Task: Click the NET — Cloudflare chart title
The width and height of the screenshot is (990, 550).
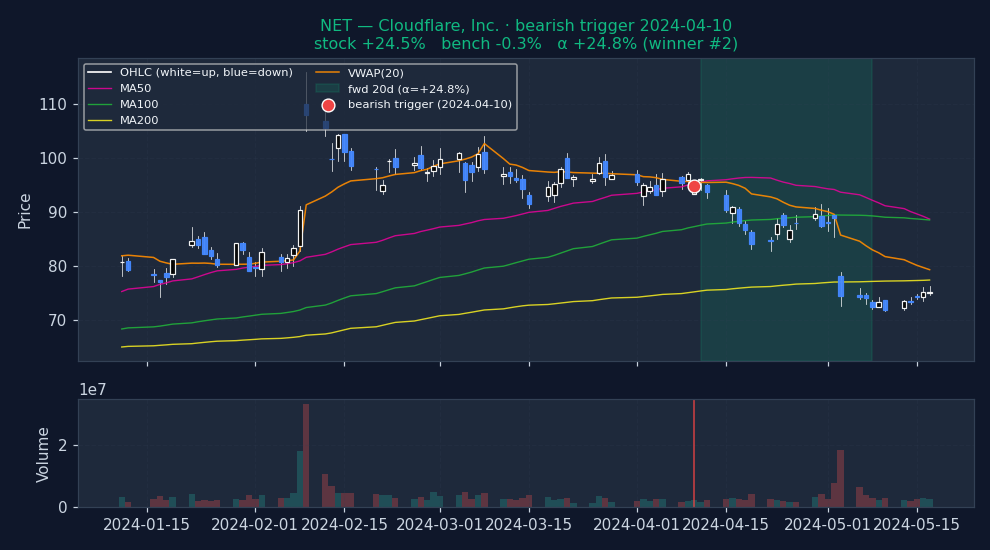Action: point(526,26)
